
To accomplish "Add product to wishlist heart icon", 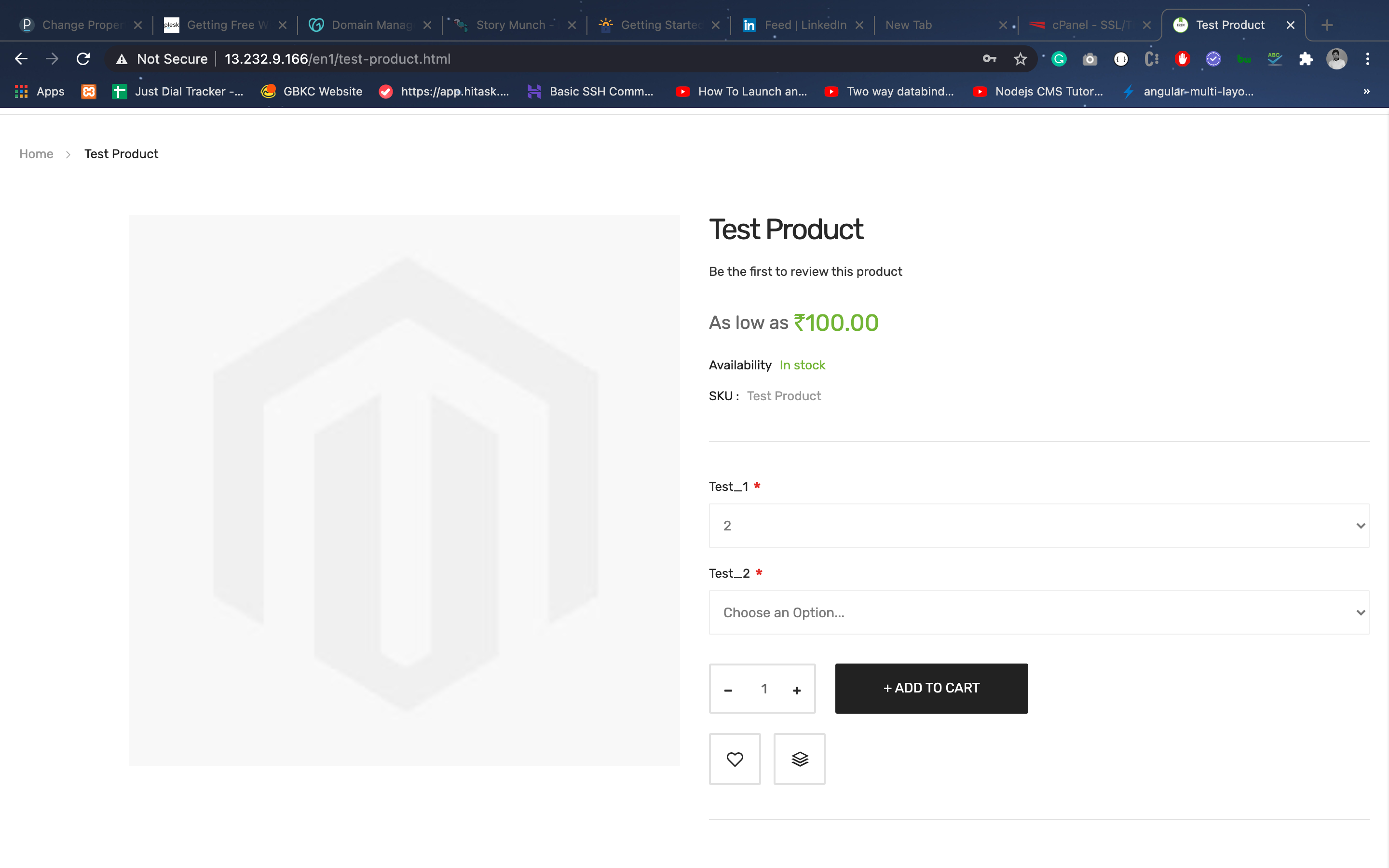I will tap(735, 759).
